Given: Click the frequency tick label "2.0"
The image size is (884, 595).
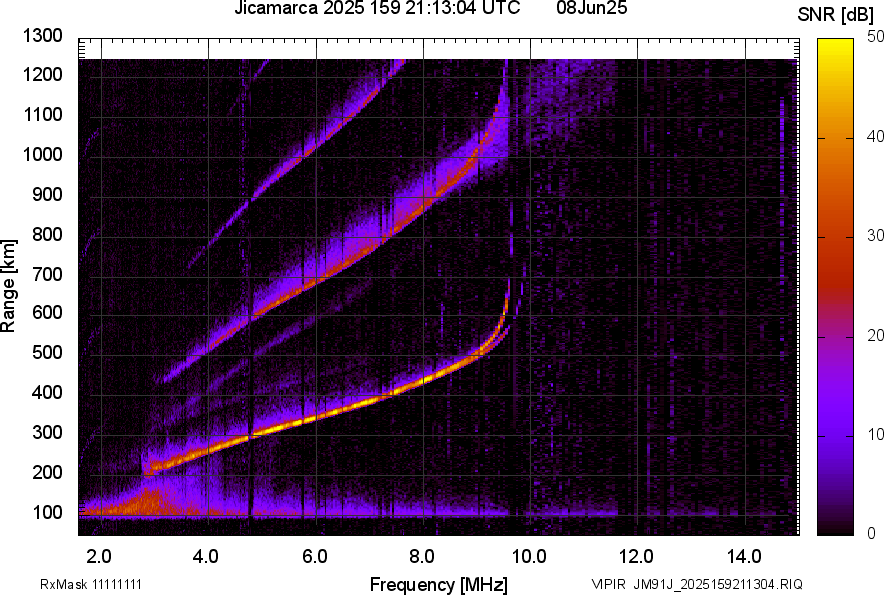Looking at the screenshot, I should tap(99, 556).
